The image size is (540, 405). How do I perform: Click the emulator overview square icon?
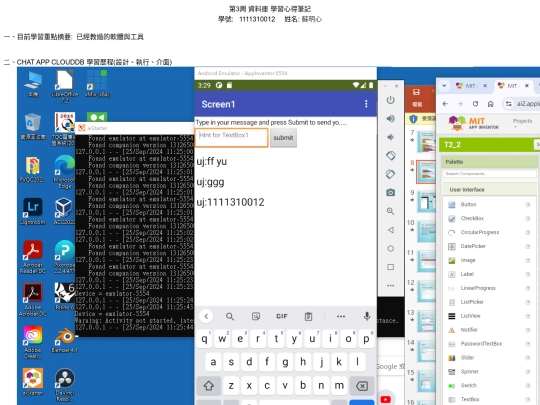(390, 267)
